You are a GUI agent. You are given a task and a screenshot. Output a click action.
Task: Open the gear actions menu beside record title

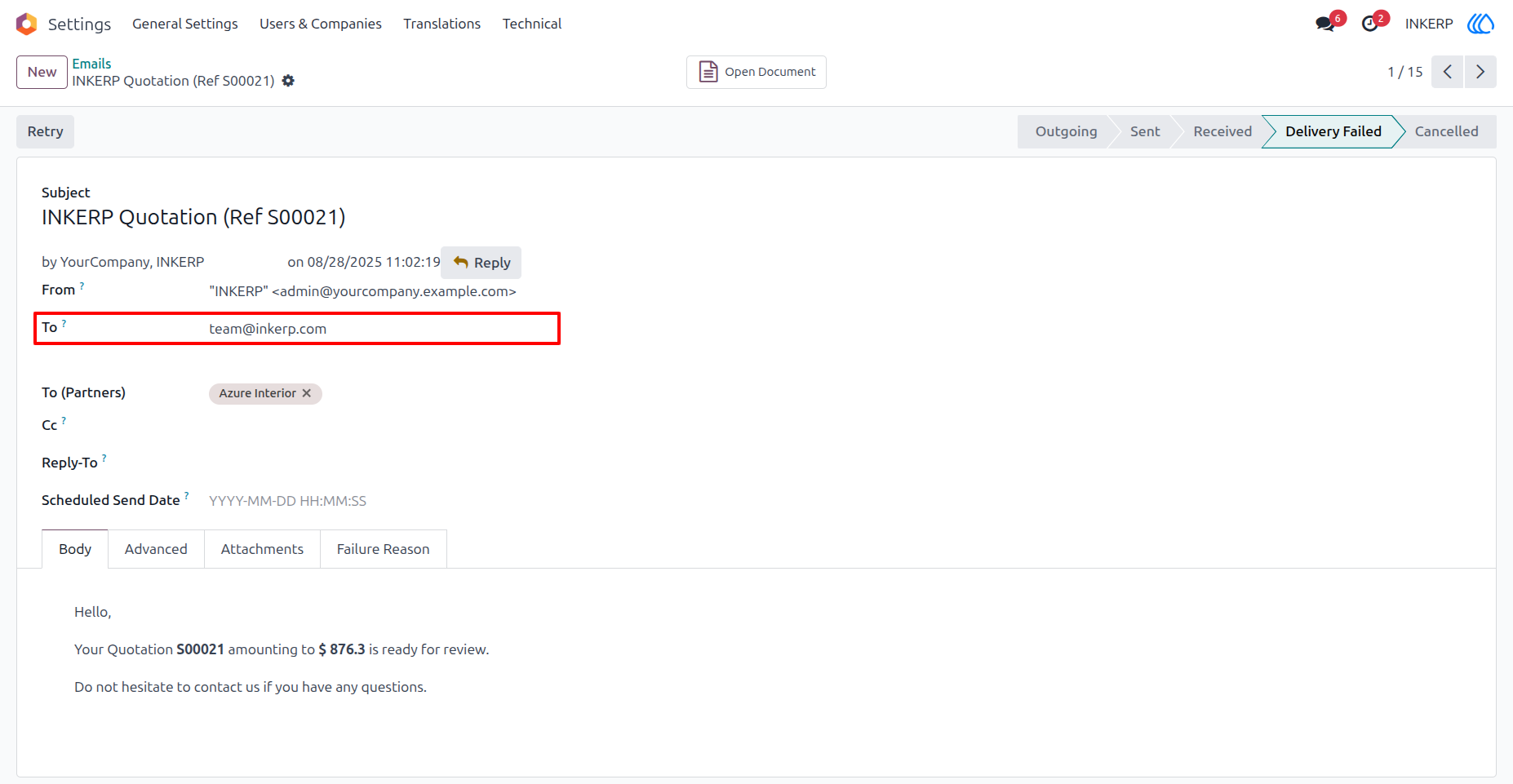coord(288,81)
